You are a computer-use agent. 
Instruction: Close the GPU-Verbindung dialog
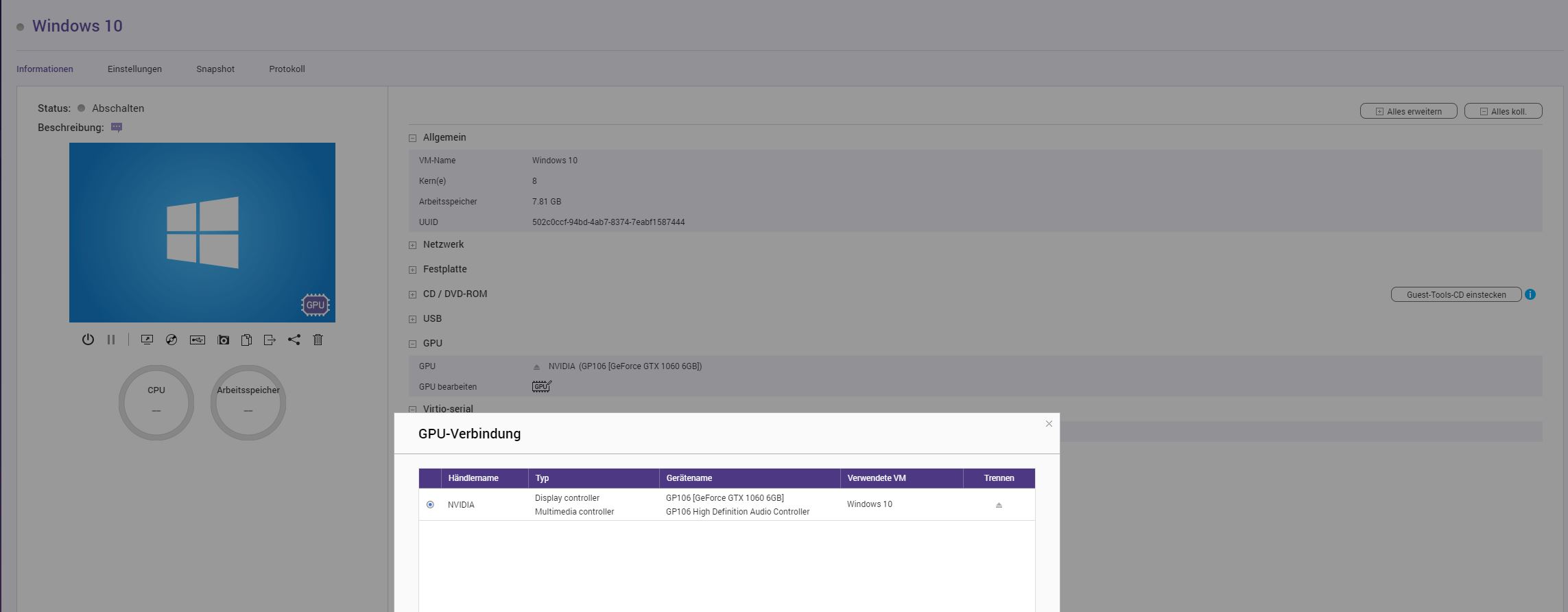[x=1049, y=424]
